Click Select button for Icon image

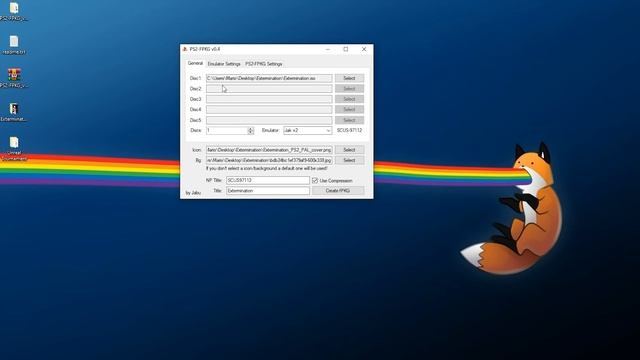point(349,150)
